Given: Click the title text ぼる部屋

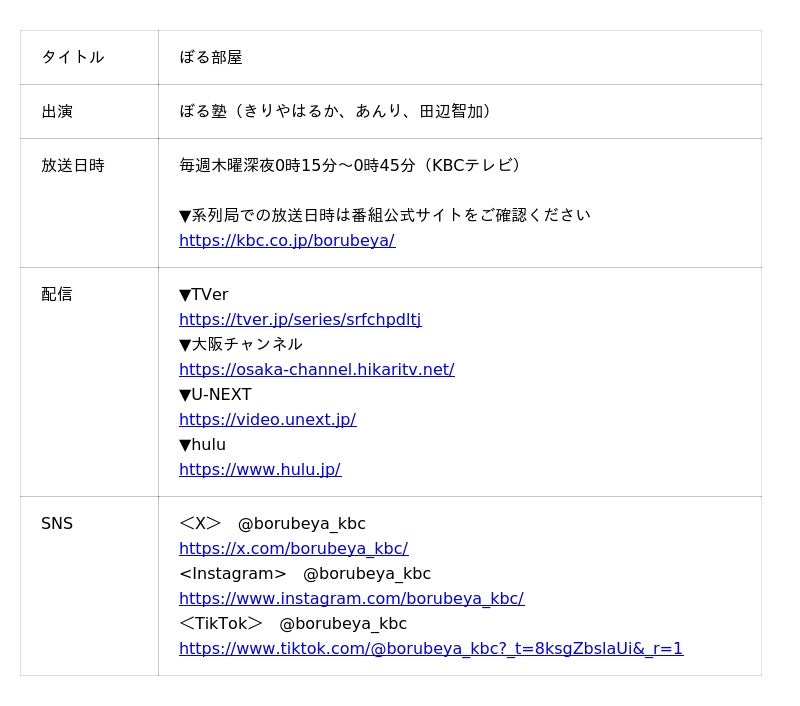Looking at the screenshot, I should [x=211, y=57].
